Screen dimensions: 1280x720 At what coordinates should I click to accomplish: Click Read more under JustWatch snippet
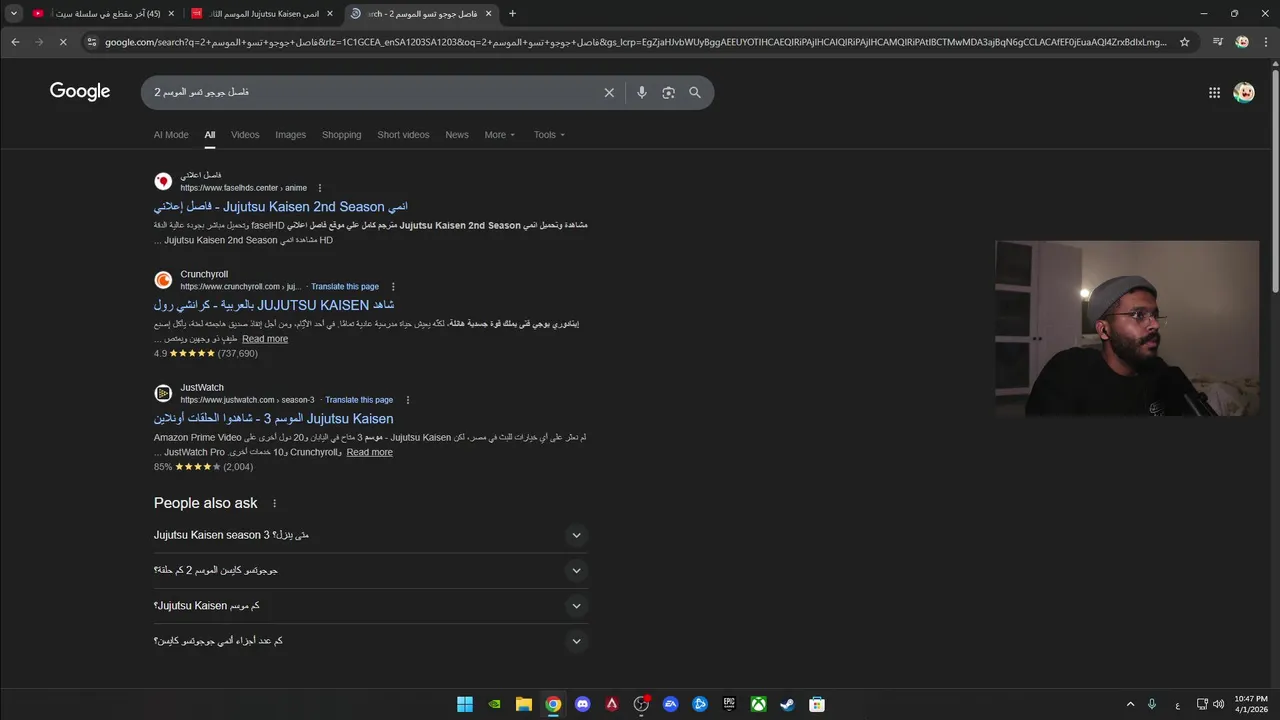tap(369, 452)
